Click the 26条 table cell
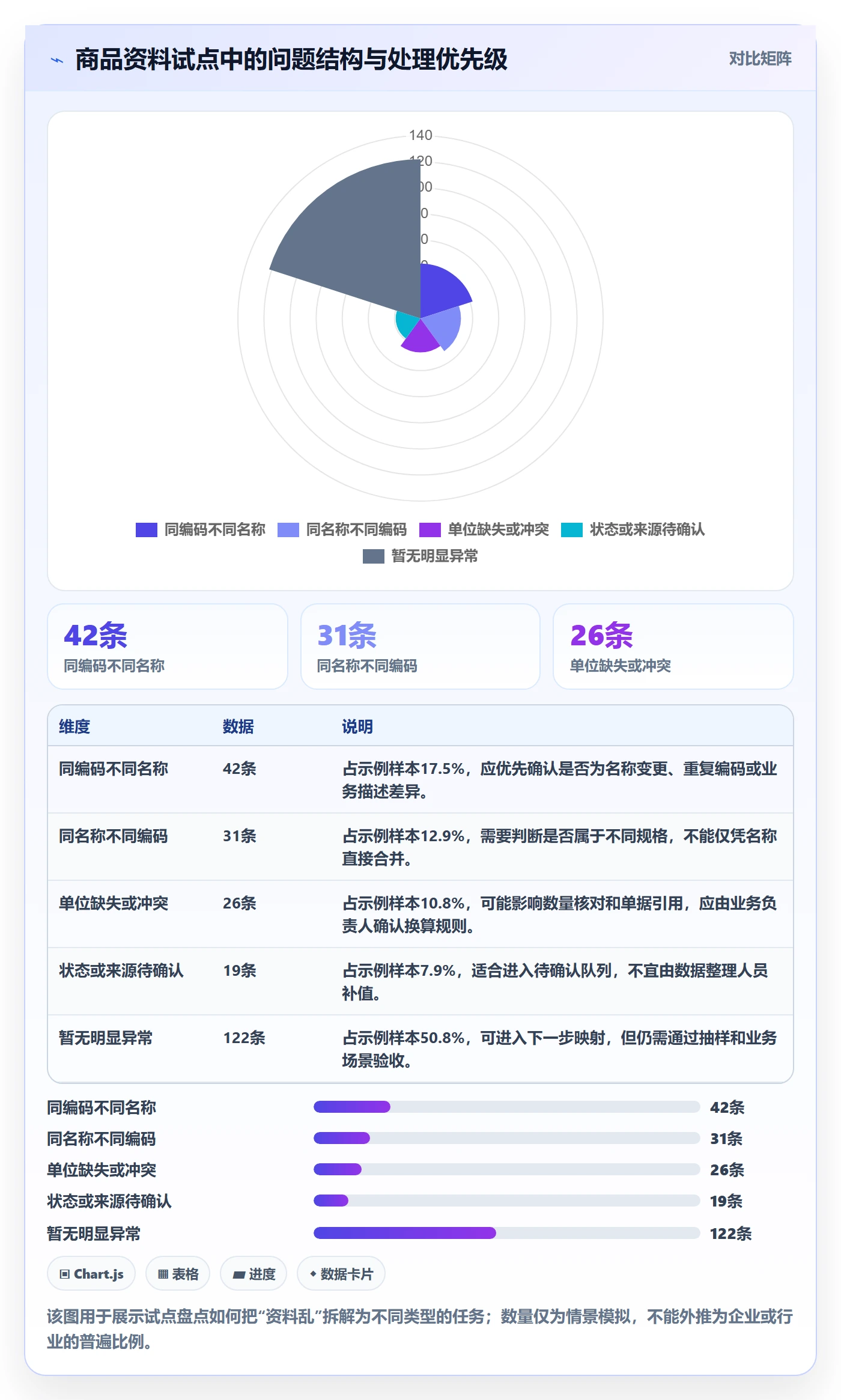This screenshot has height=1400, width=841. tap(240, 903)
